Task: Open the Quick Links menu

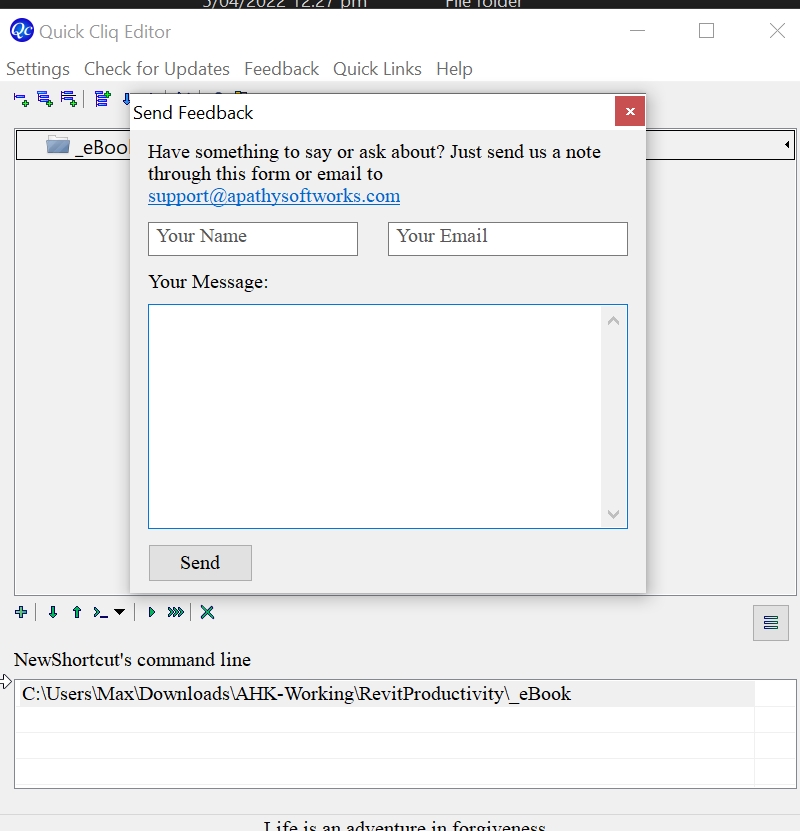Action: pyautogui.click(x=377, y=69)
